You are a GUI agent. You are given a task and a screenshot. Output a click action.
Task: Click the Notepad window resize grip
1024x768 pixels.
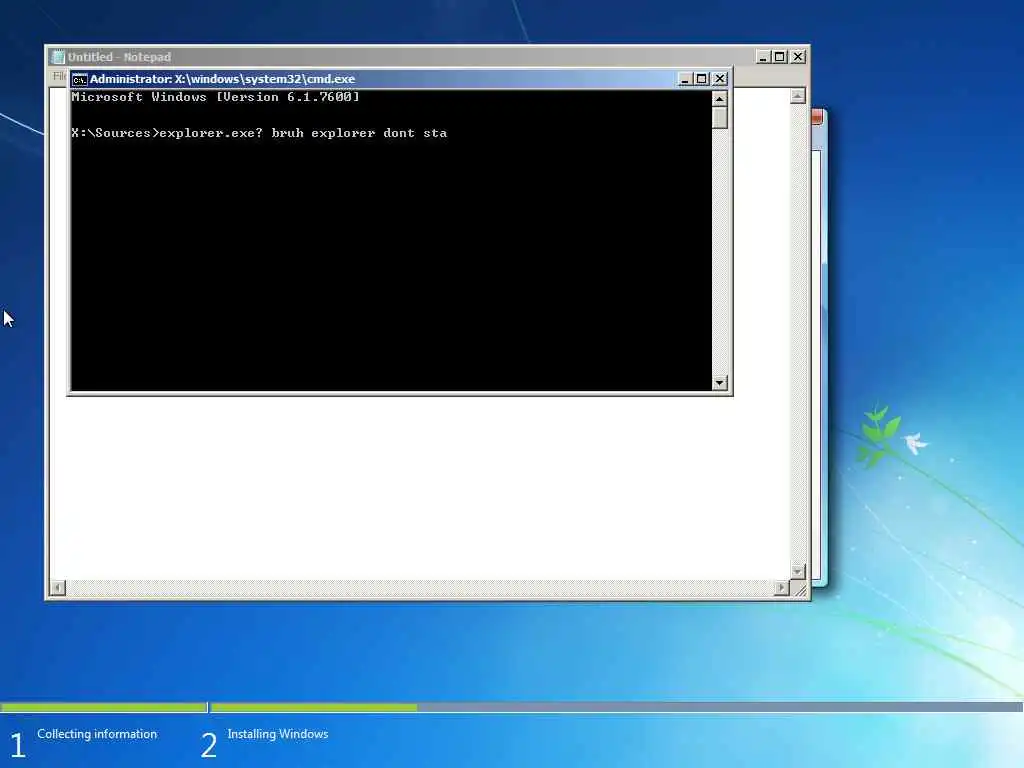click(x=799, y=589)
